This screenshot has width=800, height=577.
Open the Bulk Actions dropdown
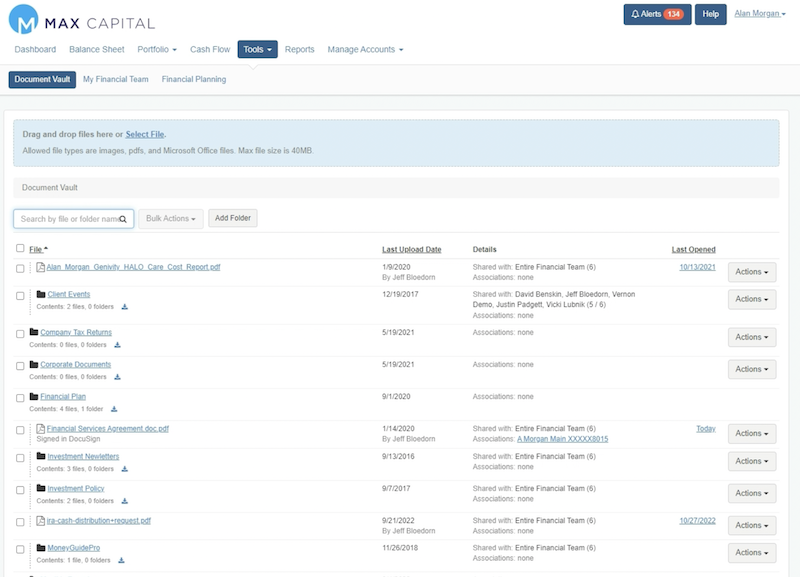171,218
